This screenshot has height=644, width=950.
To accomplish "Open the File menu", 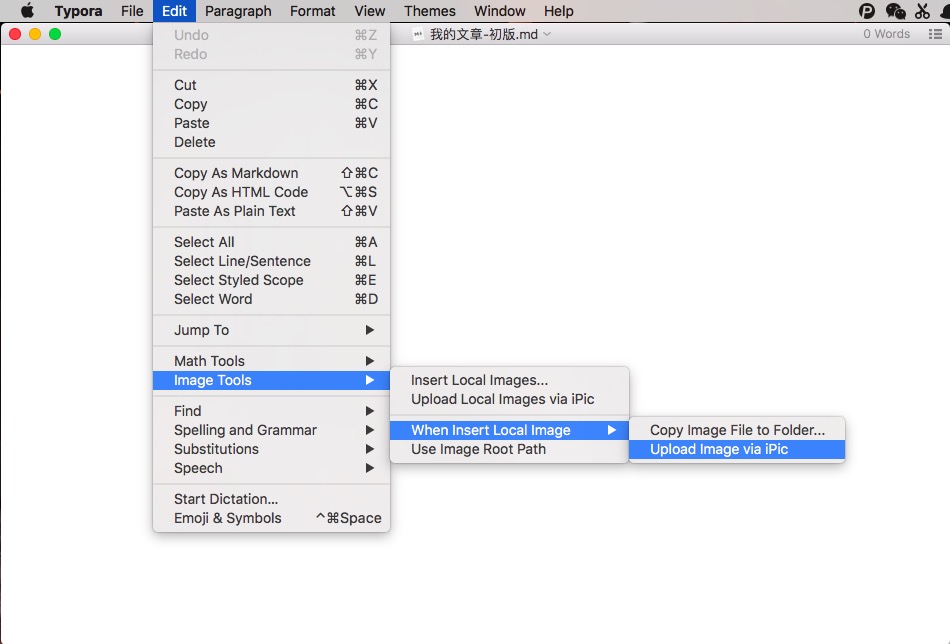I will point(132,11).
